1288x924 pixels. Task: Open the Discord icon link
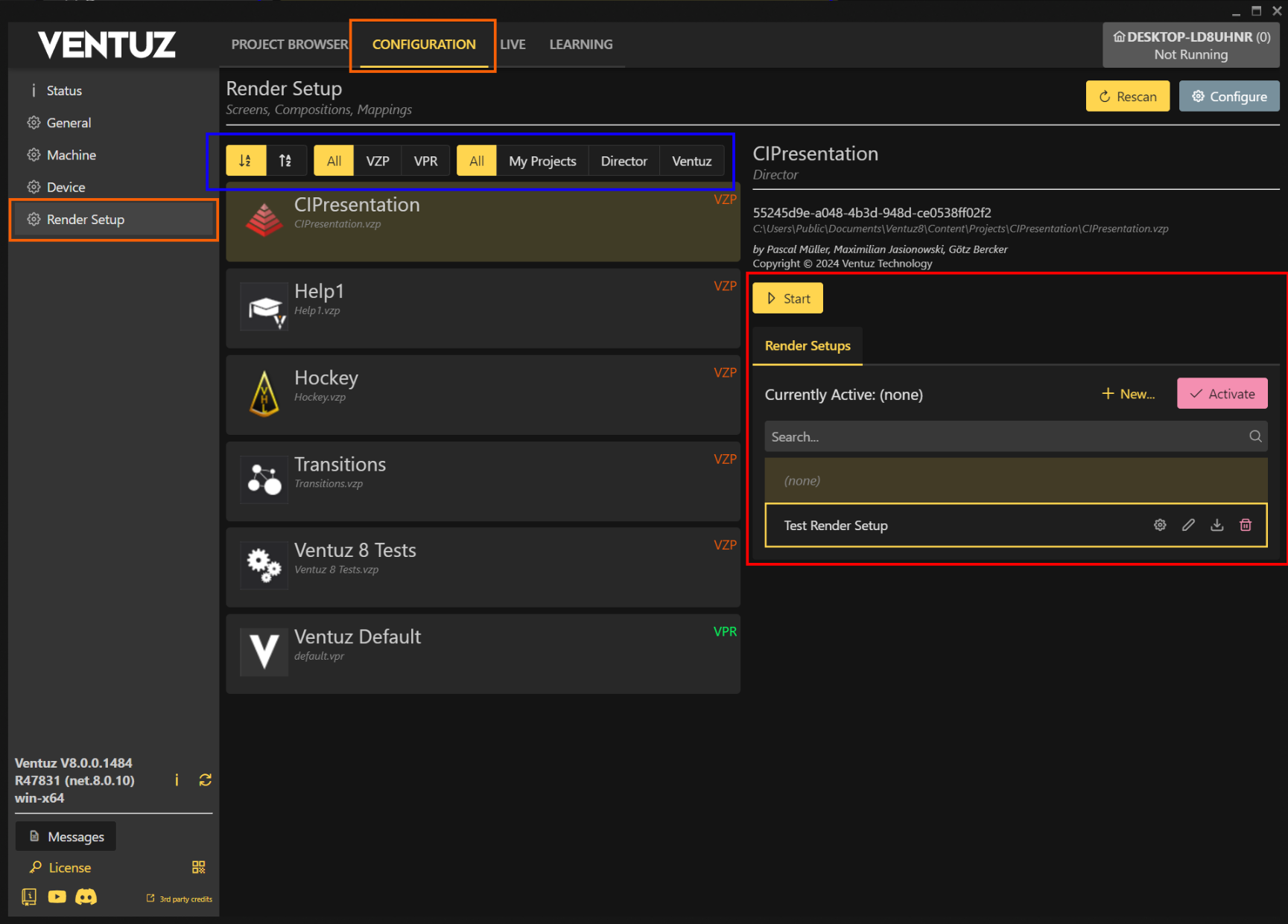pyautogui.click(x=86, y=896)
